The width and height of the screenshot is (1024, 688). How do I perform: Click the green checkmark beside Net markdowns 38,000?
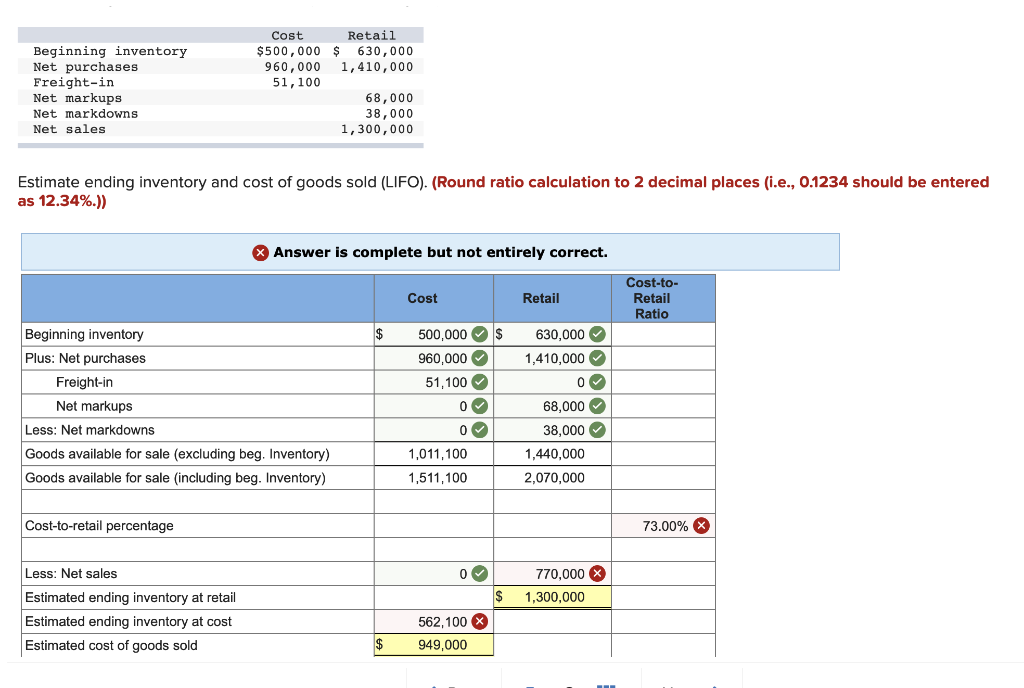pos(595,430)
